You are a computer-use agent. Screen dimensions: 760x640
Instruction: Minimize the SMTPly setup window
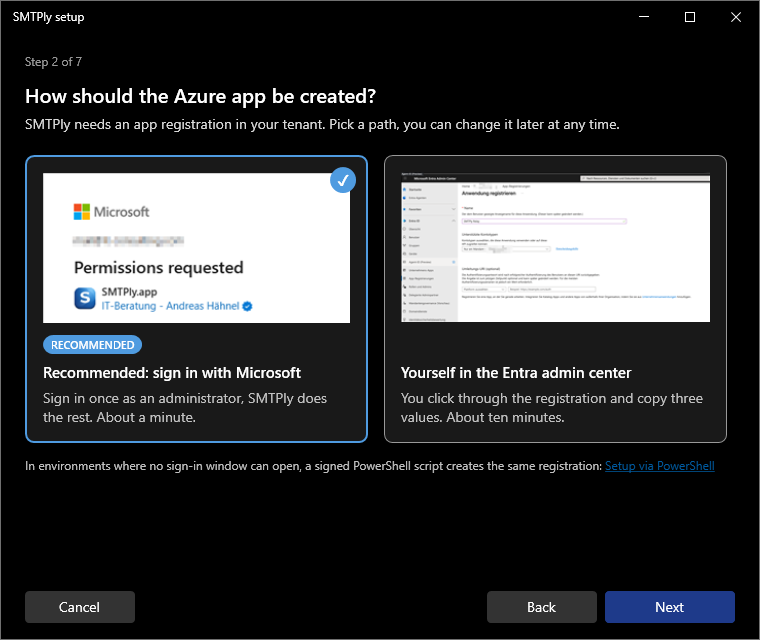644,17
